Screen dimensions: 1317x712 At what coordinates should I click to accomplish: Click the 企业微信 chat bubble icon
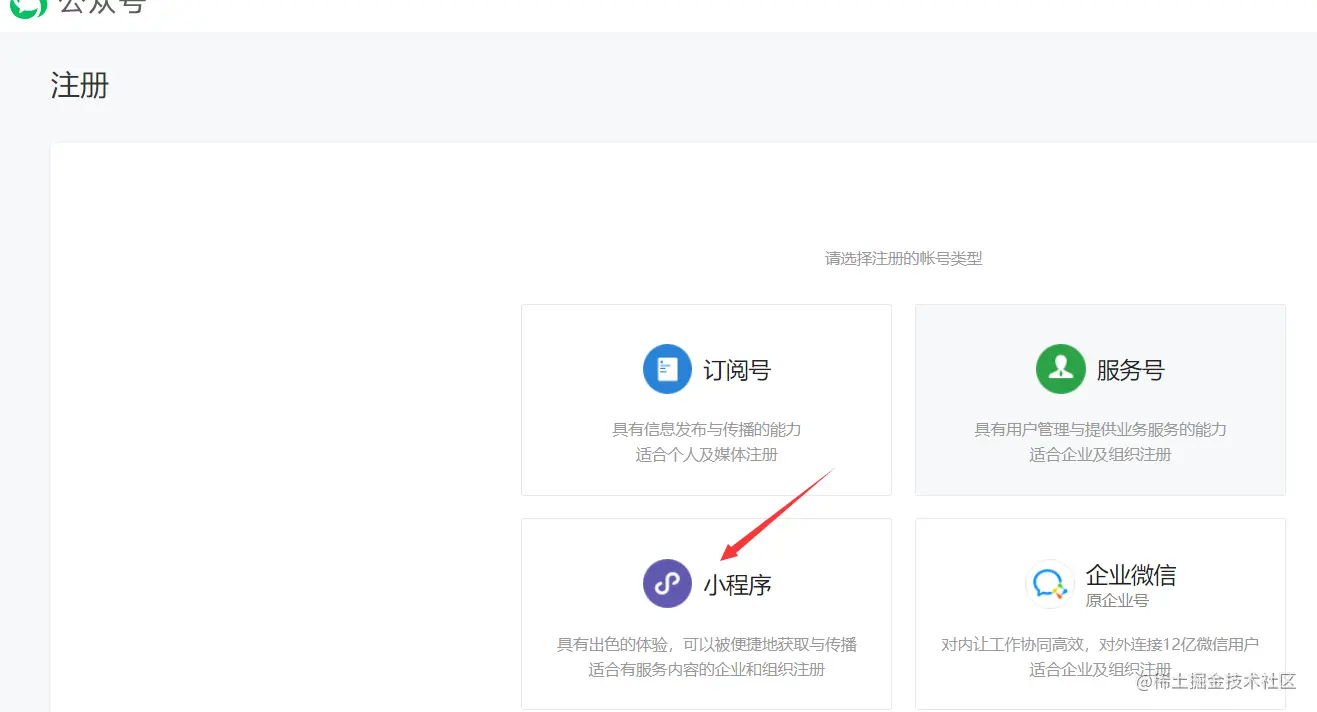click(1050, 584)
